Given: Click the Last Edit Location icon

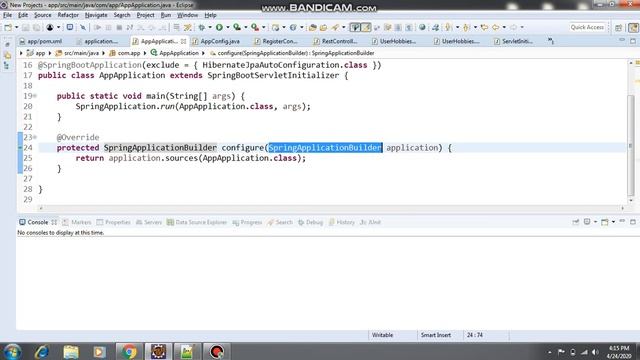Looking at the screenshot, I should tap(484, 27).
